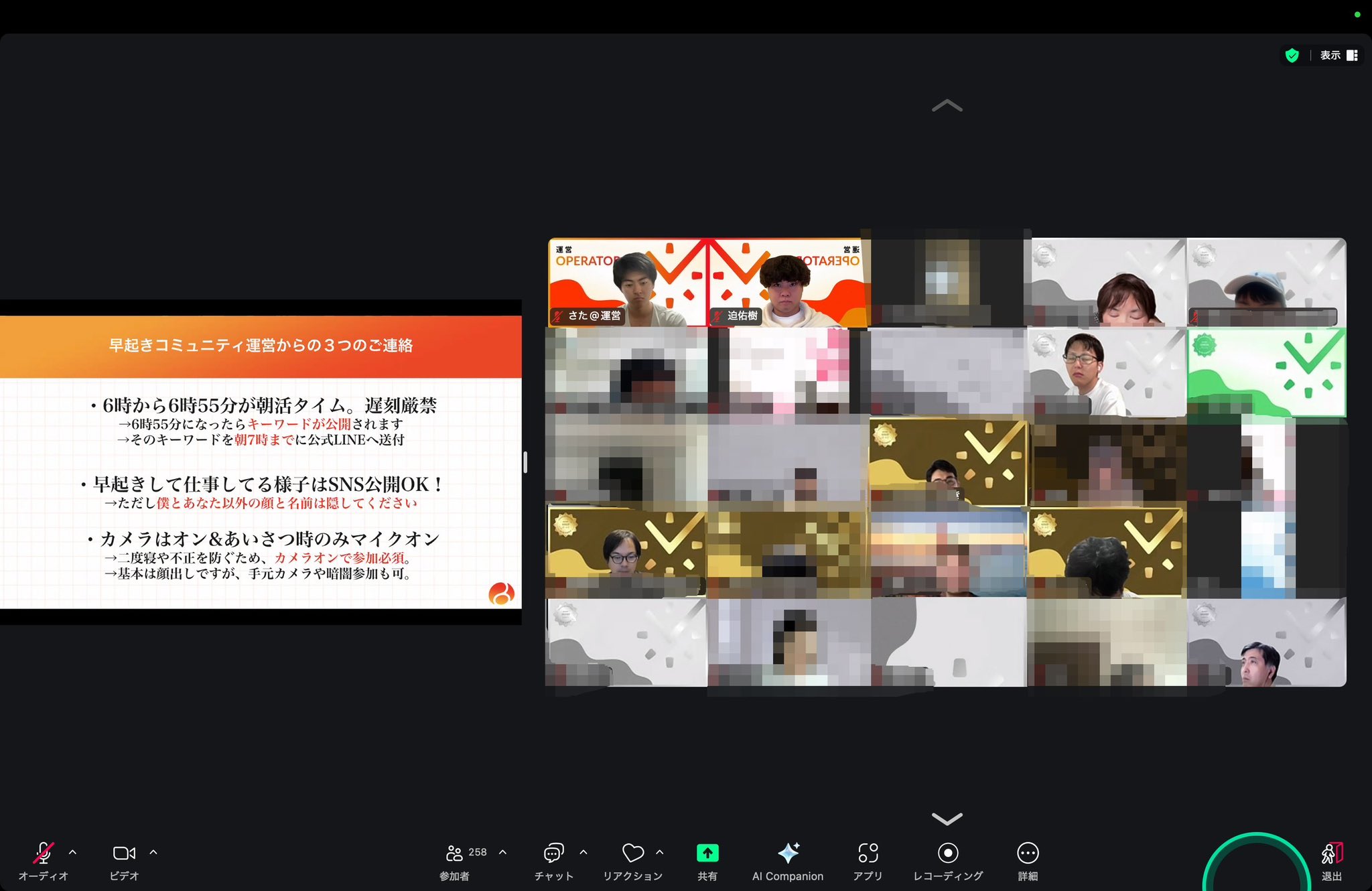The image size is (1372, 891).
Task: Click the orange logo on slide corner
Action: tap(501, 594)
